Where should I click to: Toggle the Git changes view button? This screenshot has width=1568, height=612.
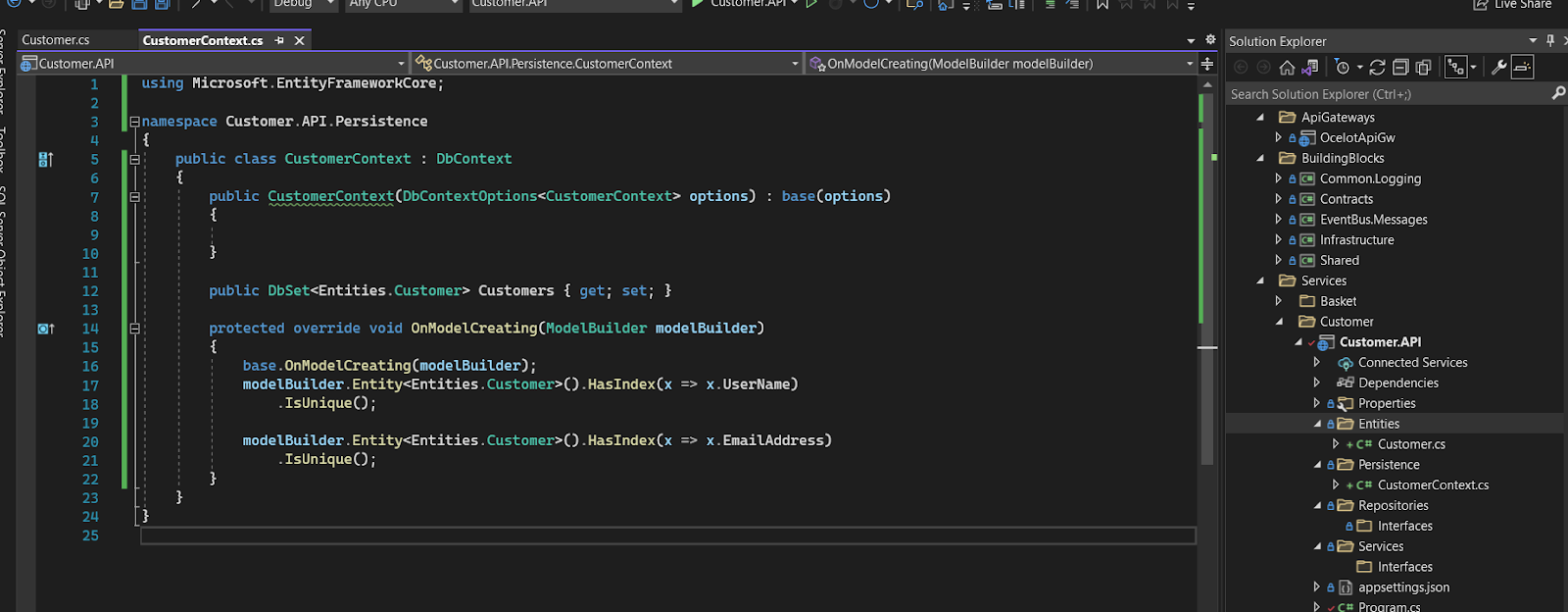pyautogui.click(x=1455, y=68)
